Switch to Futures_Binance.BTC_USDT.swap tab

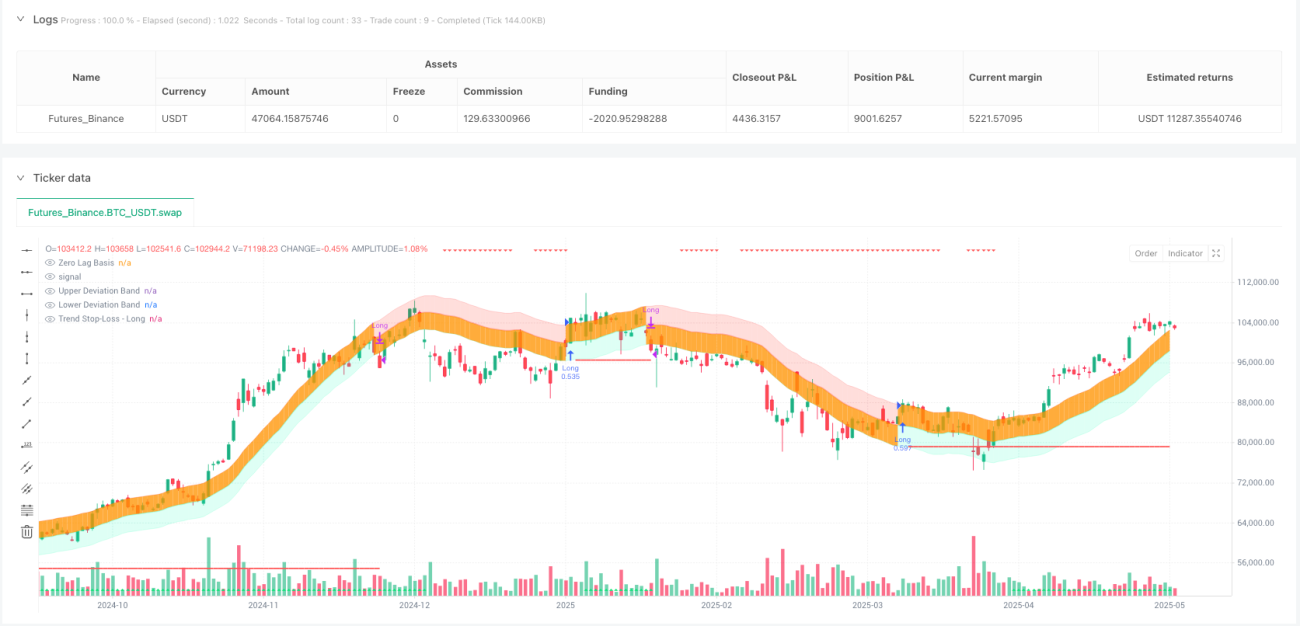coord(105,213)
